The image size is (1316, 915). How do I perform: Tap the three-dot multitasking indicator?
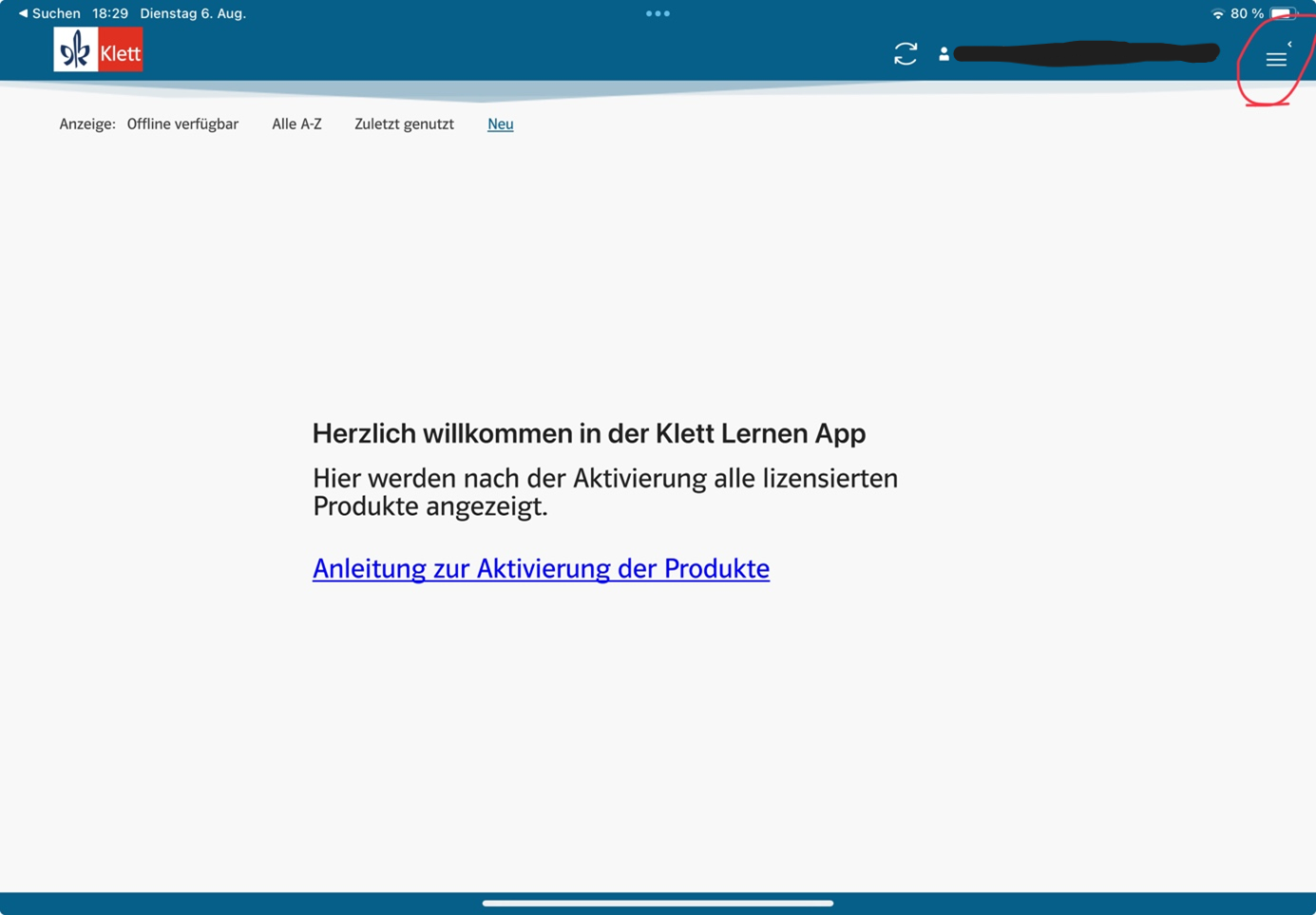(658, 13)
